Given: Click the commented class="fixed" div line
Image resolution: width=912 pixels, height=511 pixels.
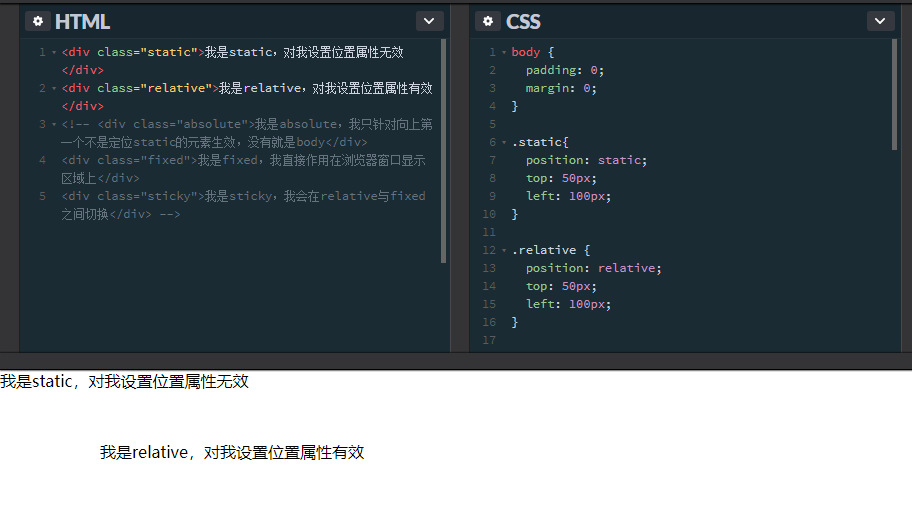Looking at the screenshot, I should coord(244,169).
